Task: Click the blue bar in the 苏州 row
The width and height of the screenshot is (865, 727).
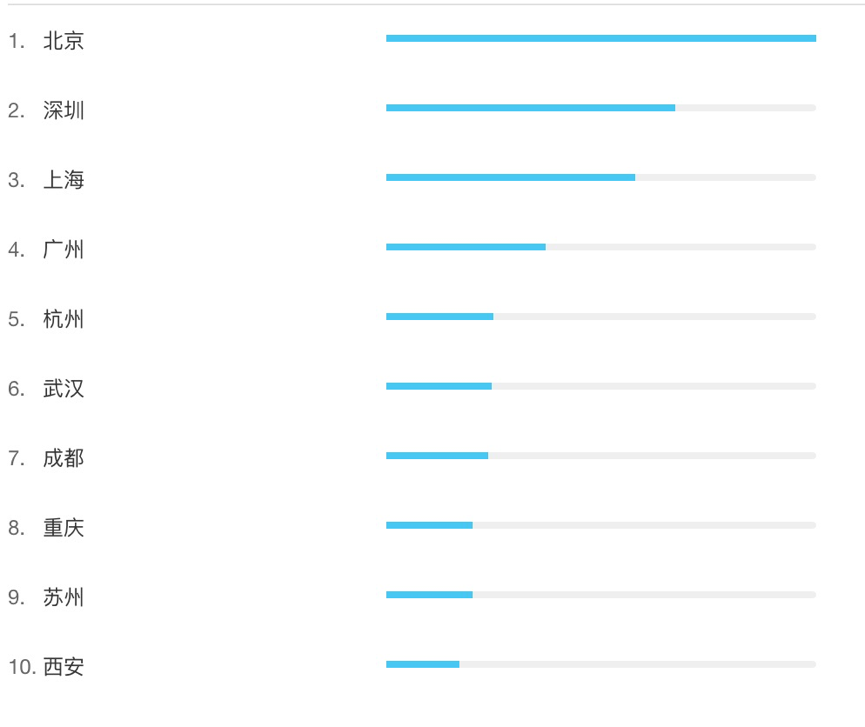Action: (429, 595)
